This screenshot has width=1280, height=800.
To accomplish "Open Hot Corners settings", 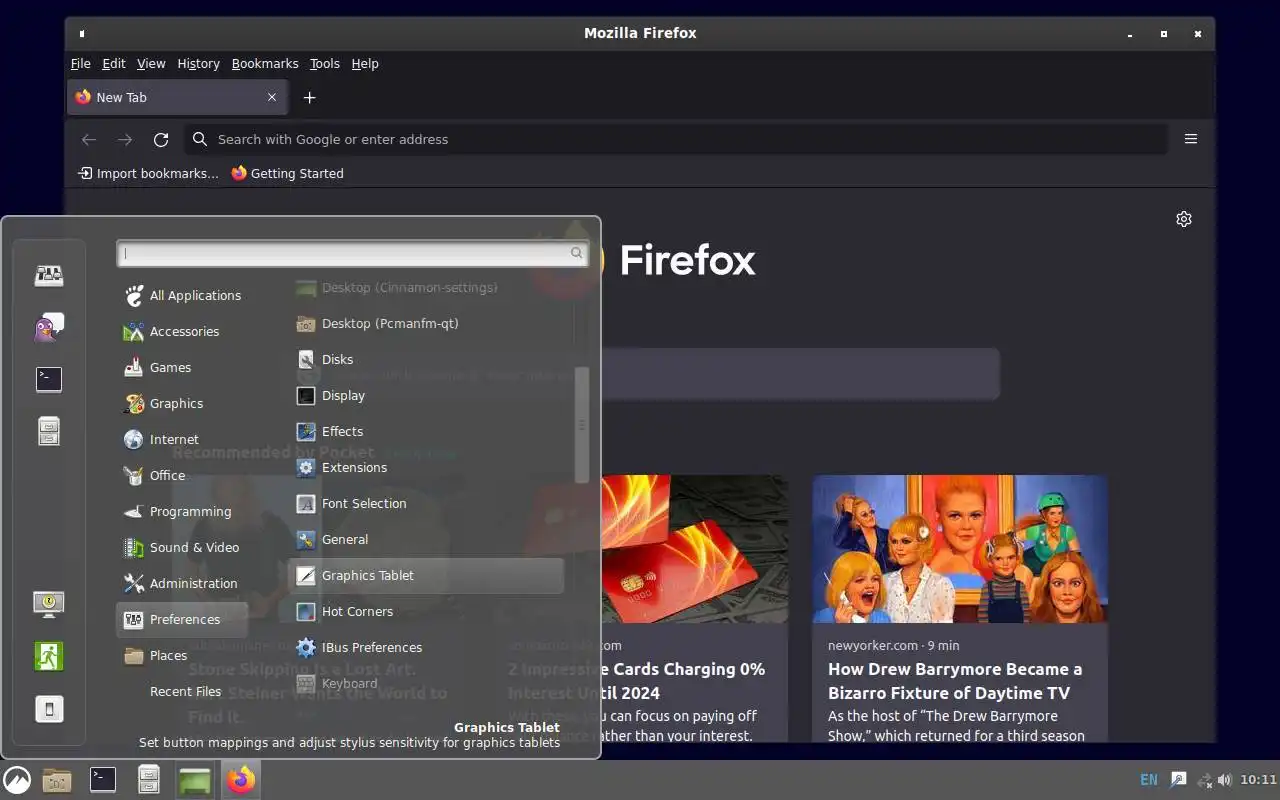I will 426,611.
